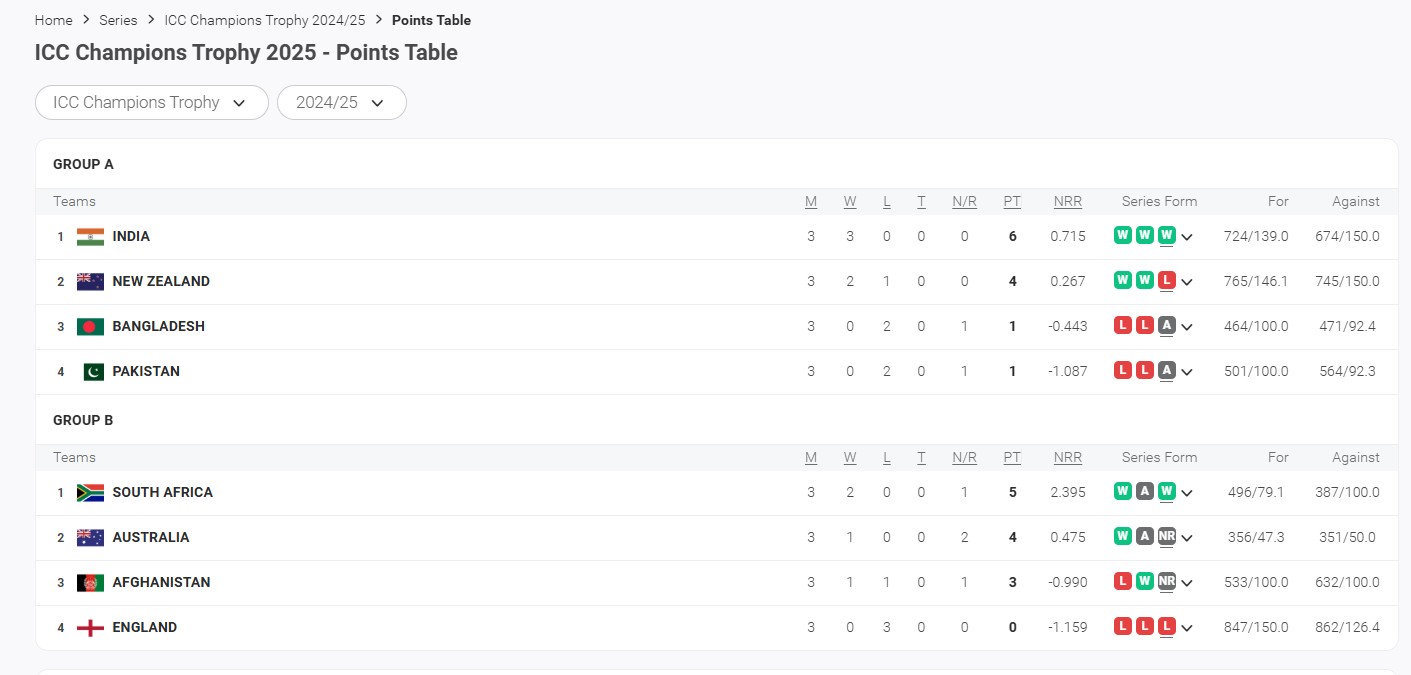1411x675 pixels.
Task: Click the PT column header in Group B
Action: coord(1012,458)
